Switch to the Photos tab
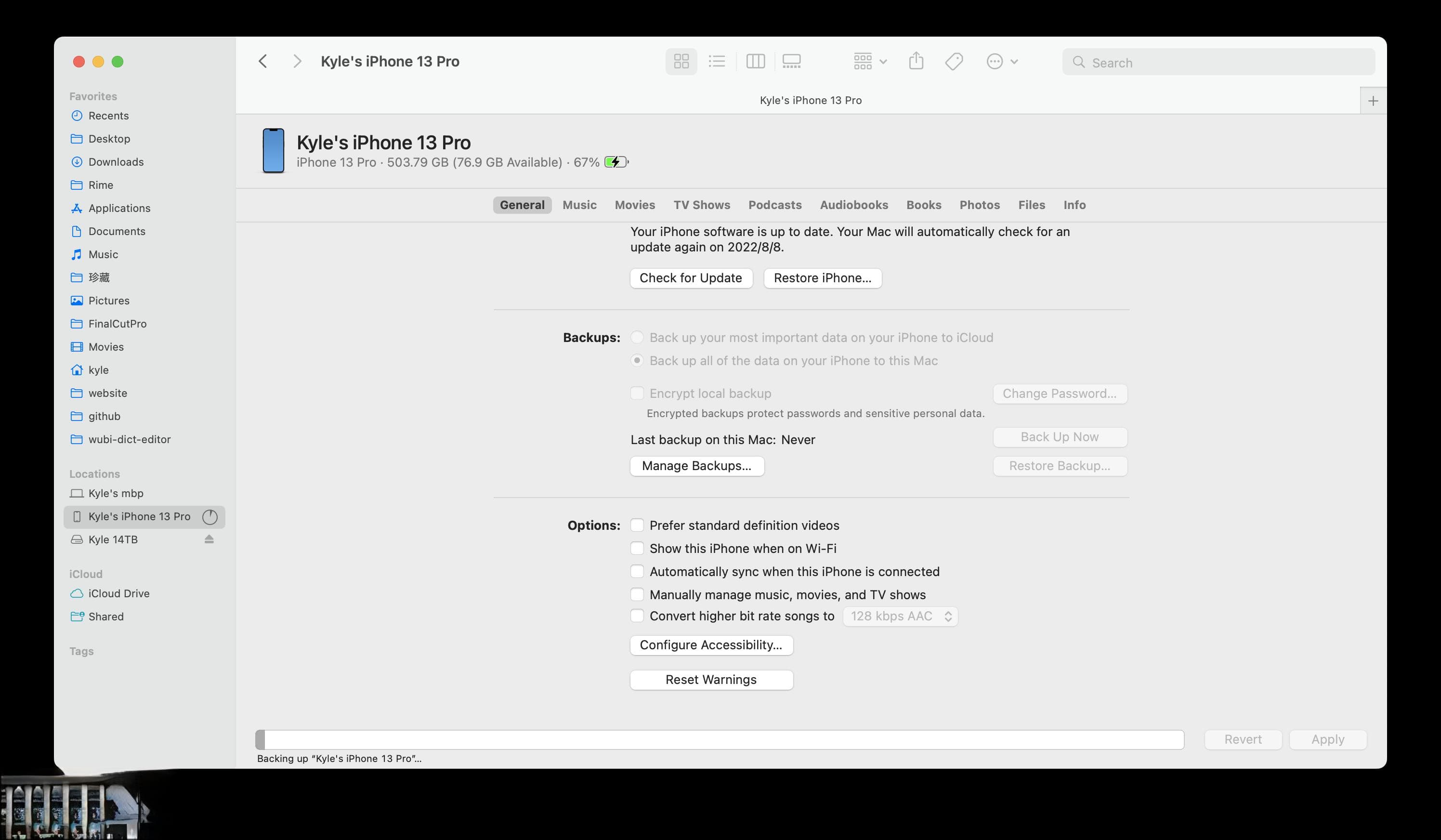 click(x=980, y=205)
